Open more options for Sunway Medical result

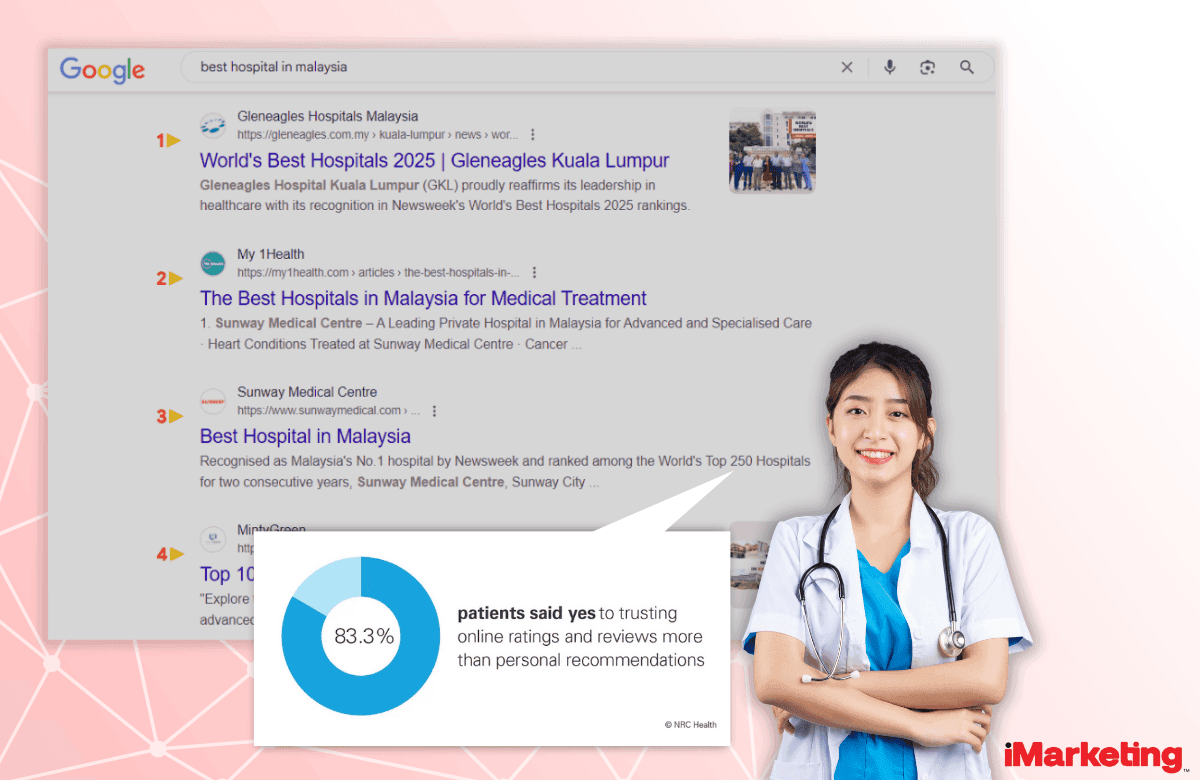[433, 410]
